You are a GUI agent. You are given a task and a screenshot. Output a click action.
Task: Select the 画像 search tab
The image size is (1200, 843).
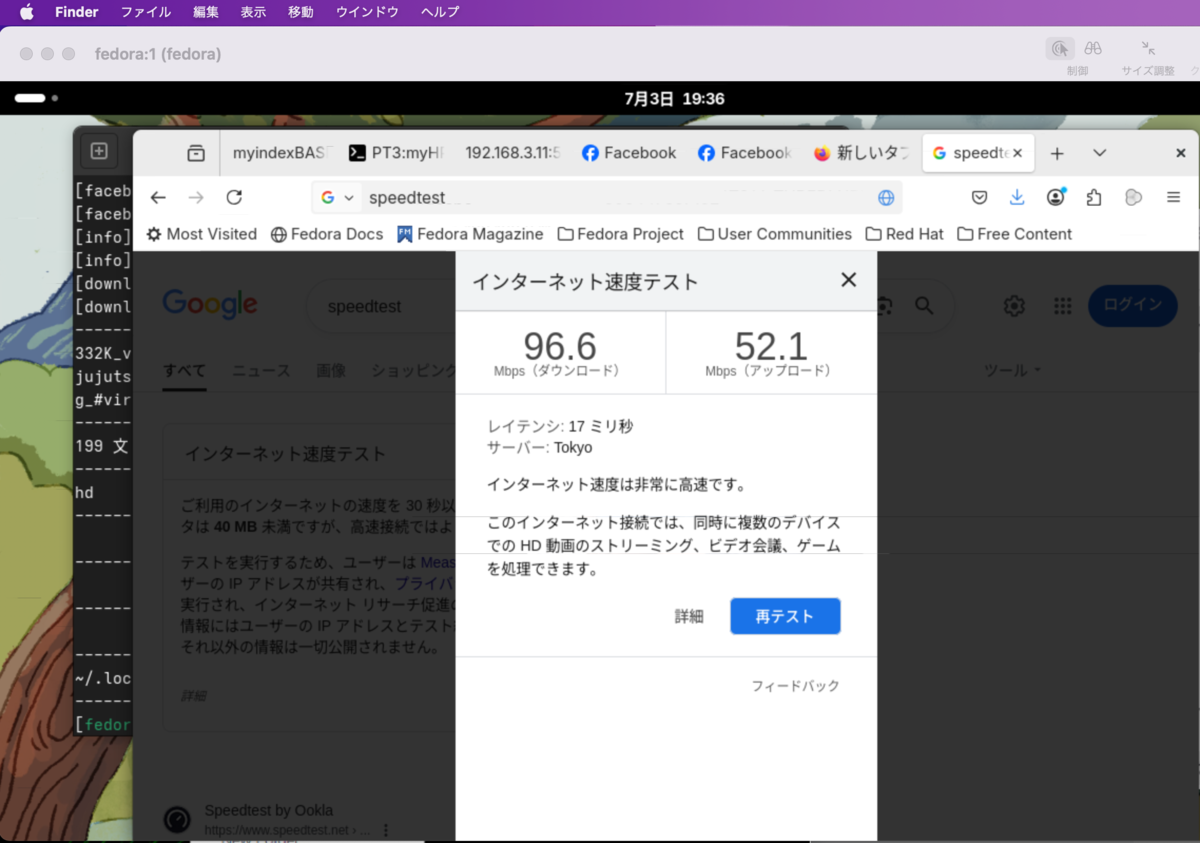[331, 370]
